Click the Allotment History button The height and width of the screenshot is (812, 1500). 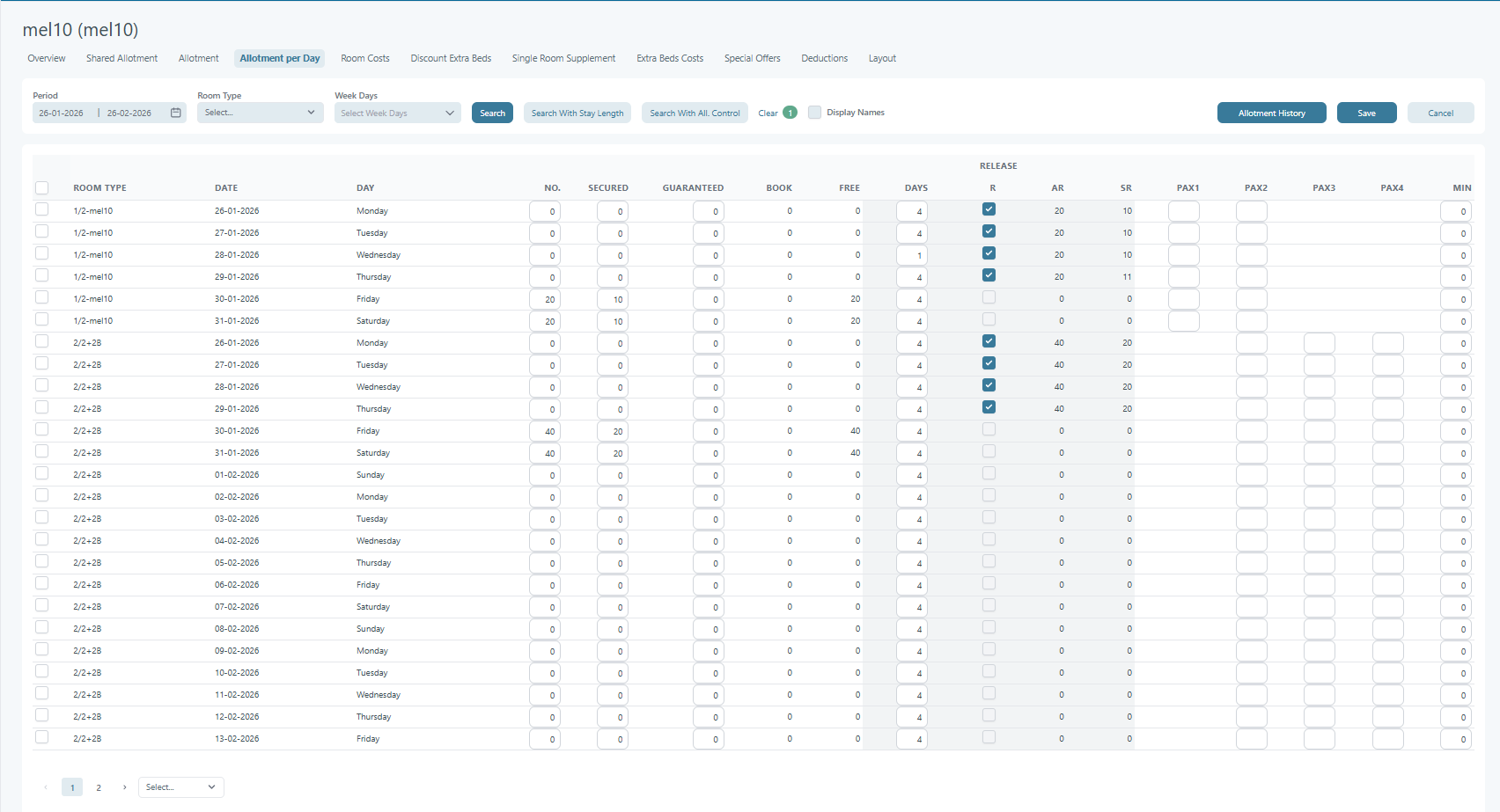1271,113
